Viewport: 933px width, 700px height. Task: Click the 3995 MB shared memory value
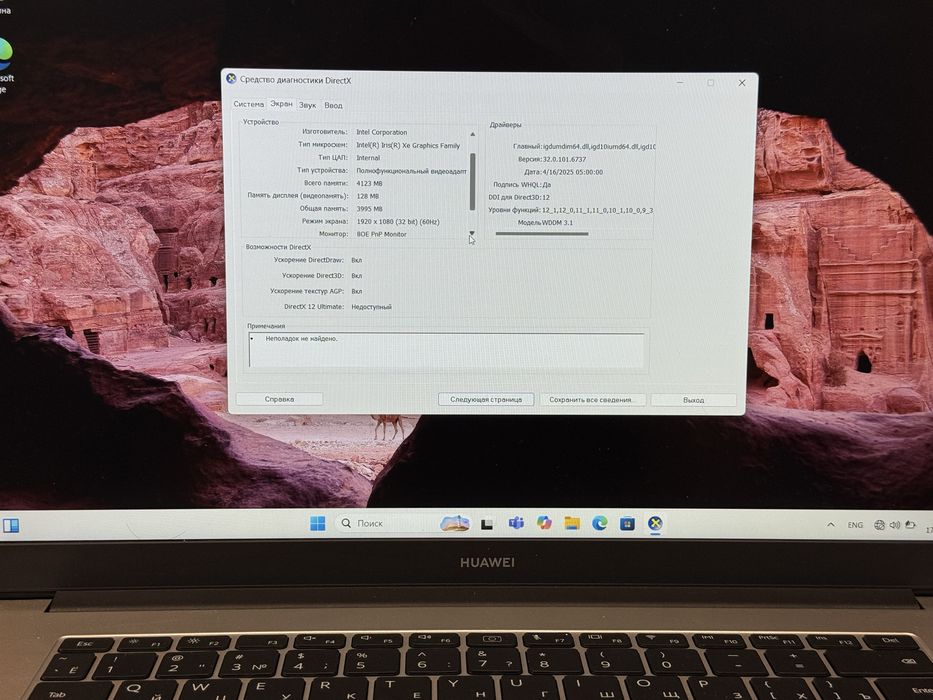pyautogui.click(x=369, y=209)
